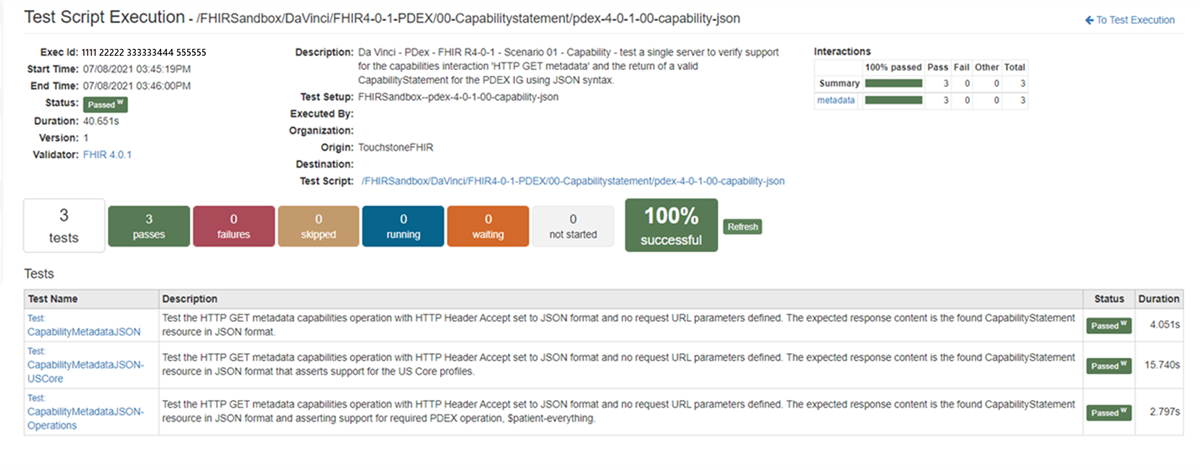This screenshot has height=470, width=1200.
Task: Click Passed badge for CapabilityMetadataJSON-USCore row
Action: click(x=1108, y=366)
